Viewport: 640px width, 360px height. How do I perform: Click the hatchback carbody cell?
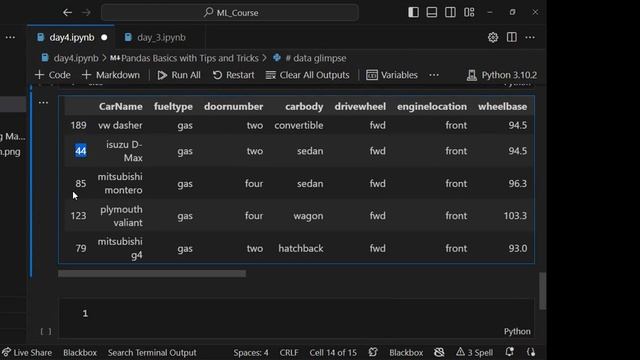point(301,248)
